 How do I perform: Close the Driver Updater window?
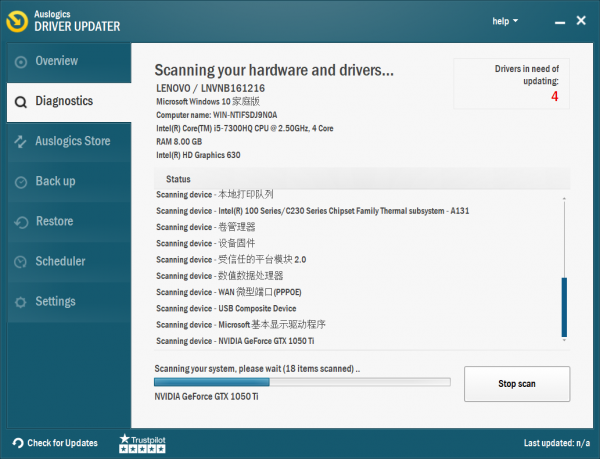[x=581, y=21]
